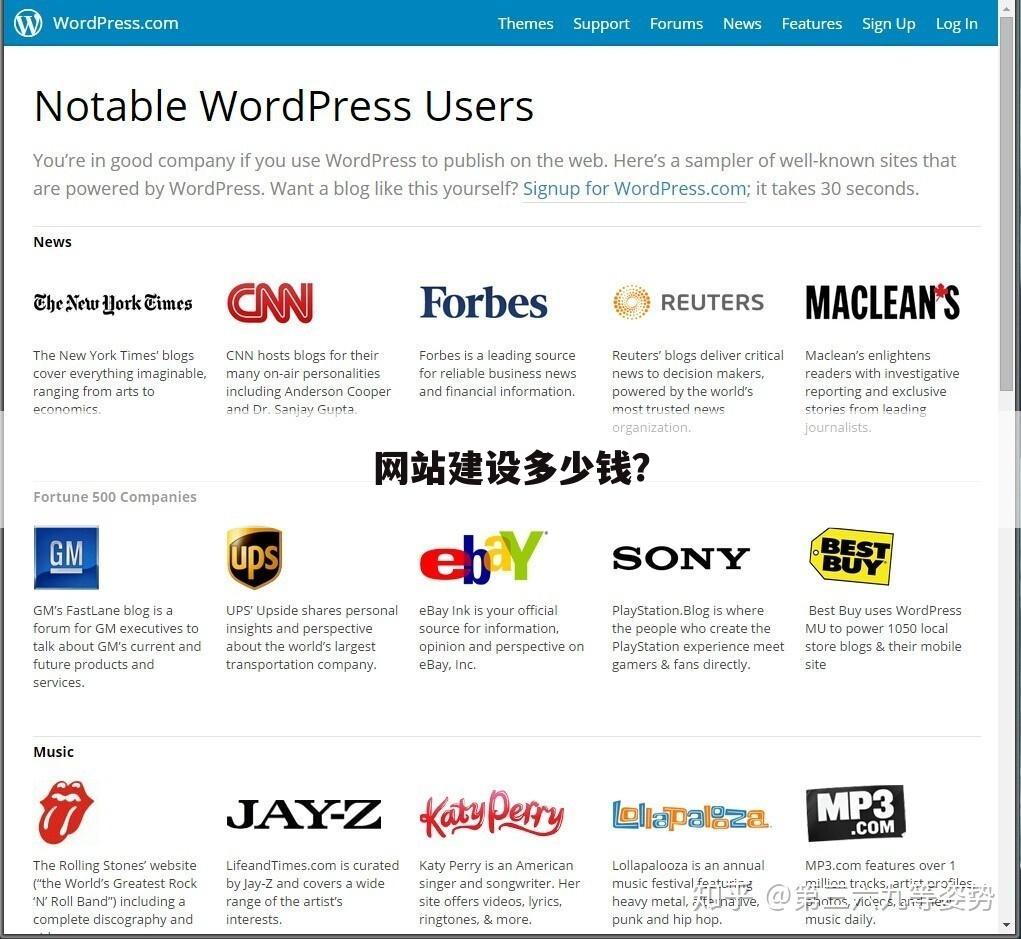Open the eBay logo
Screen dimensions: 1021x939
point(483,557)
